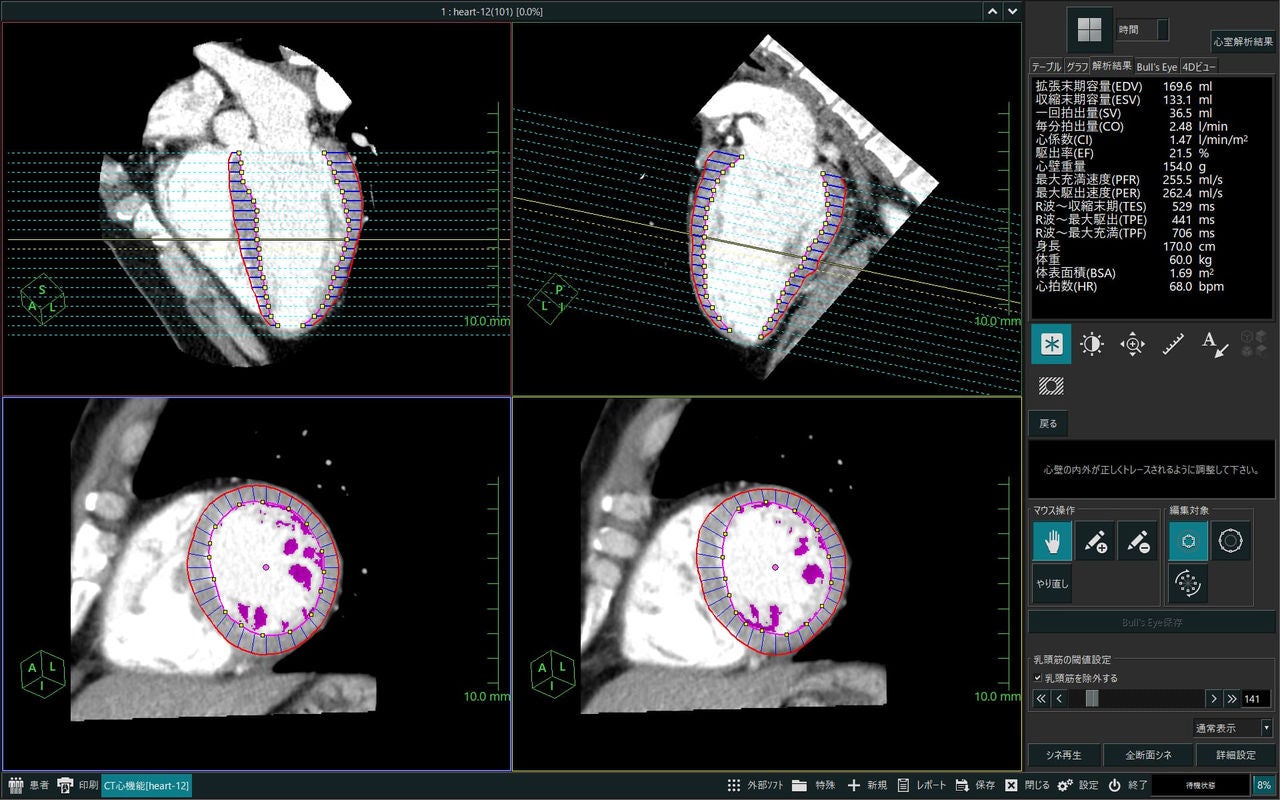Click the 戻る back button

click(x=1048, y=424)
